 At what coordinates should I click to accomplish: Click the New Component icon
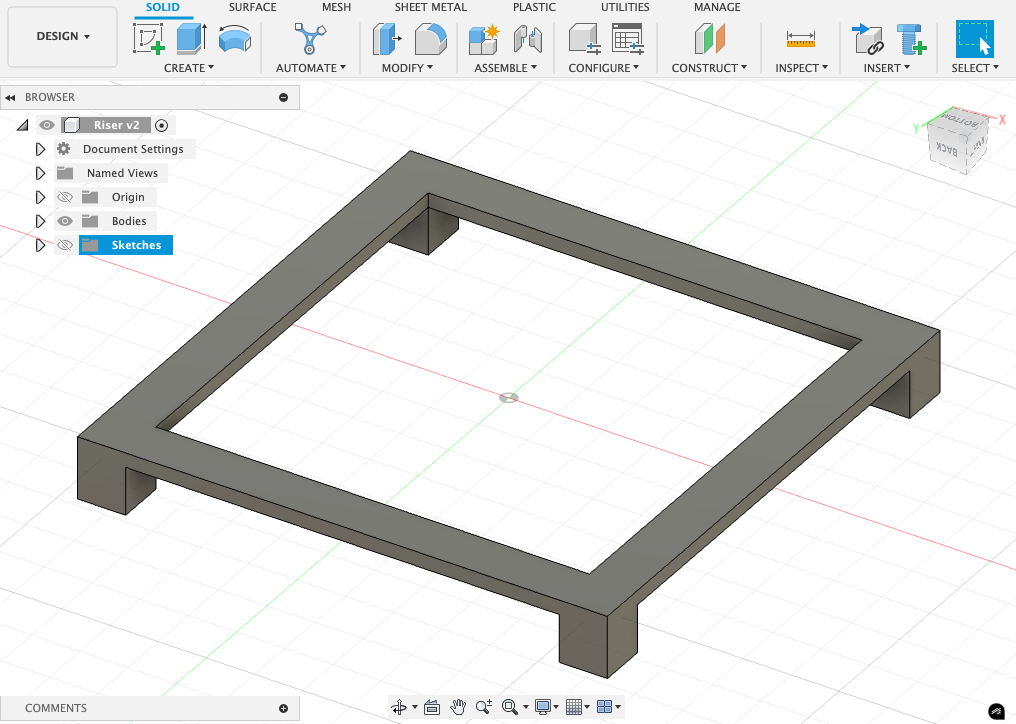(484, 38)
